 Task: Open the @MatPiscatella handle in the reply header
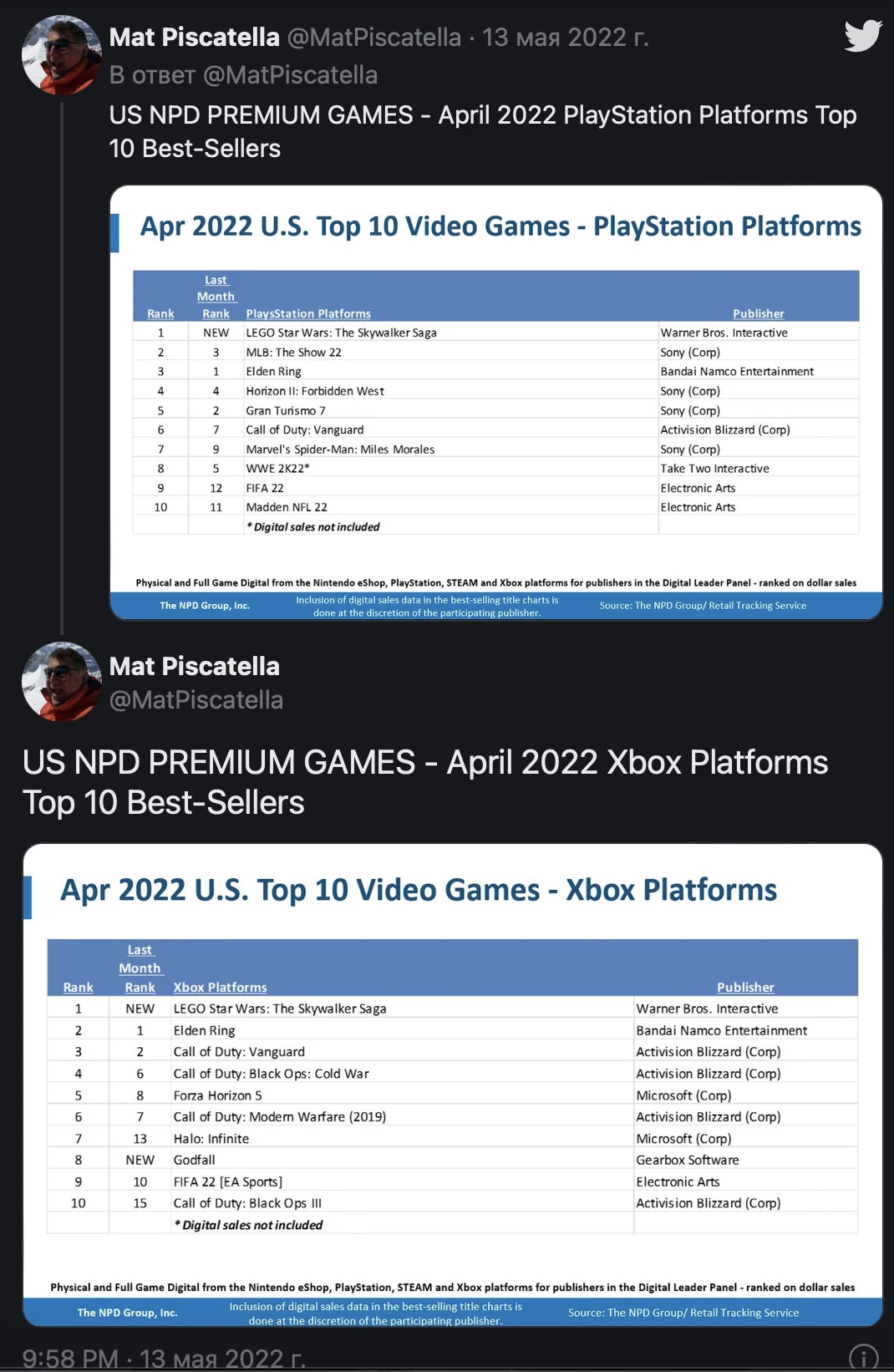(x=374, y=38)
